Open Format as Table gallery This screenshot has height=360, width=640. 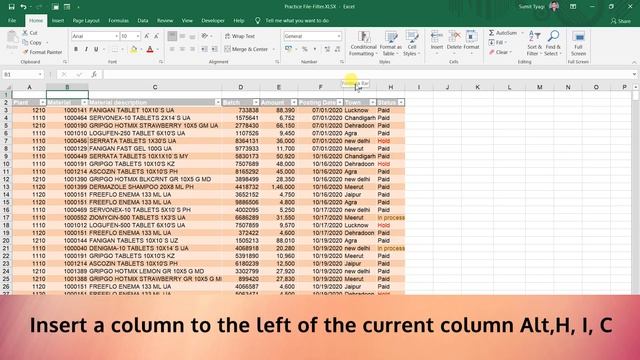click(390, 43)
